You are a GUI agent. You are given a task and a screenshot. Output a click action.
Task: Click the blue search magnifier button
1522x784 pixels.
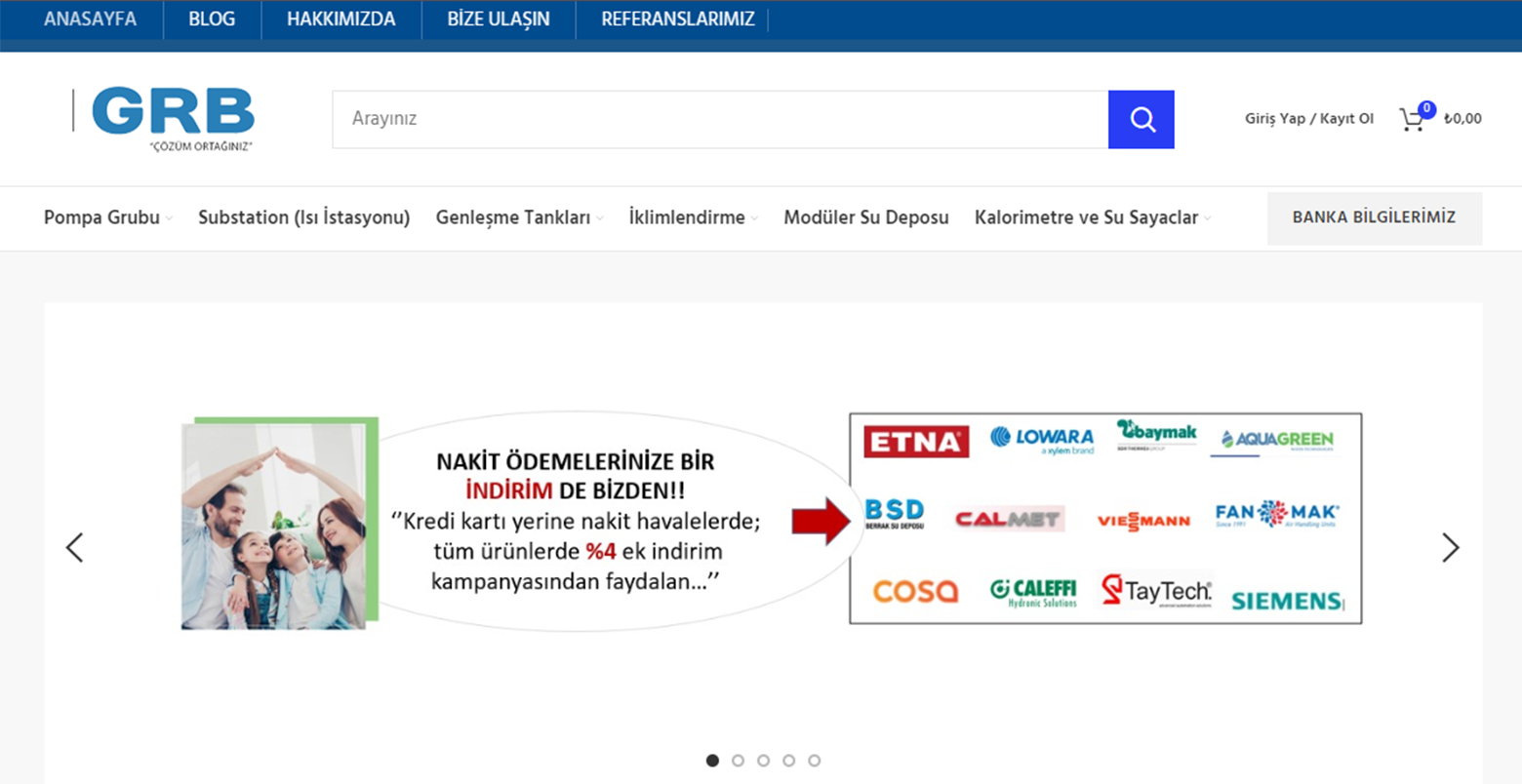coord(1141,120)
